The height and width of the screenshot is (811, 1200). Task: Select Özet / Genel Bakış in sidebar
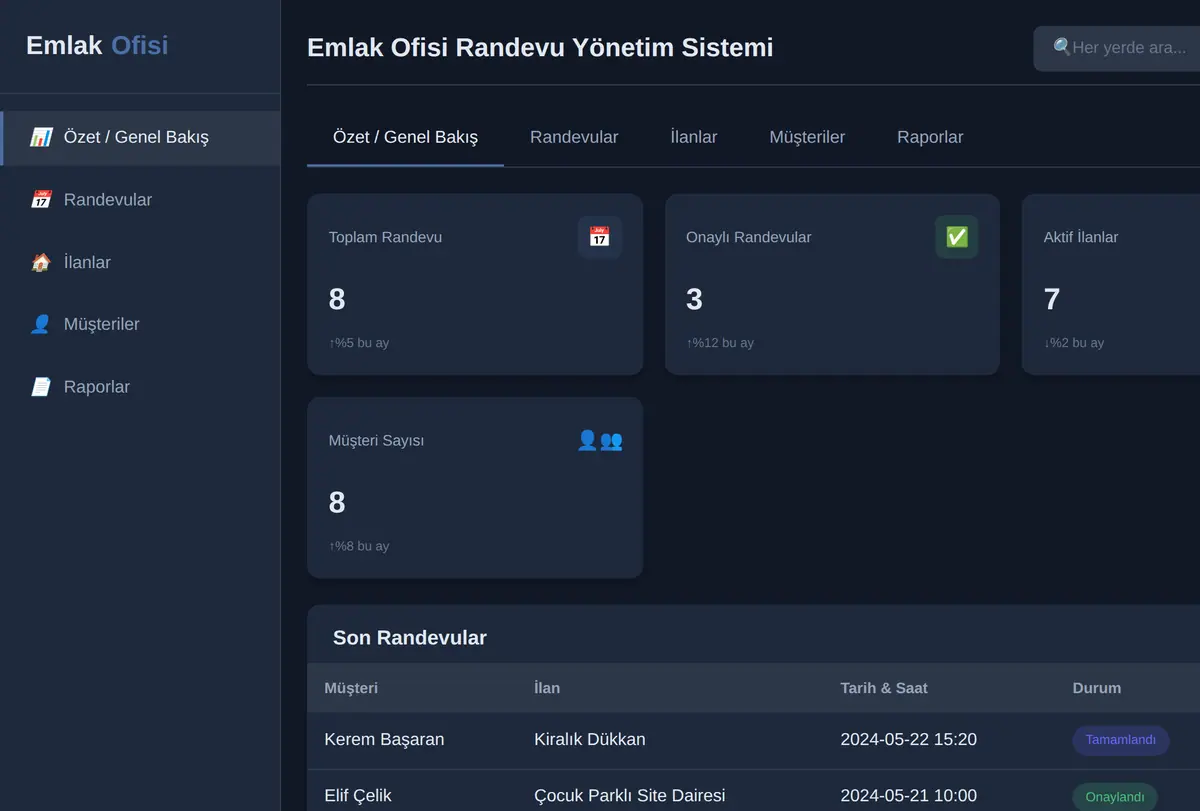(x=140, y=137)
